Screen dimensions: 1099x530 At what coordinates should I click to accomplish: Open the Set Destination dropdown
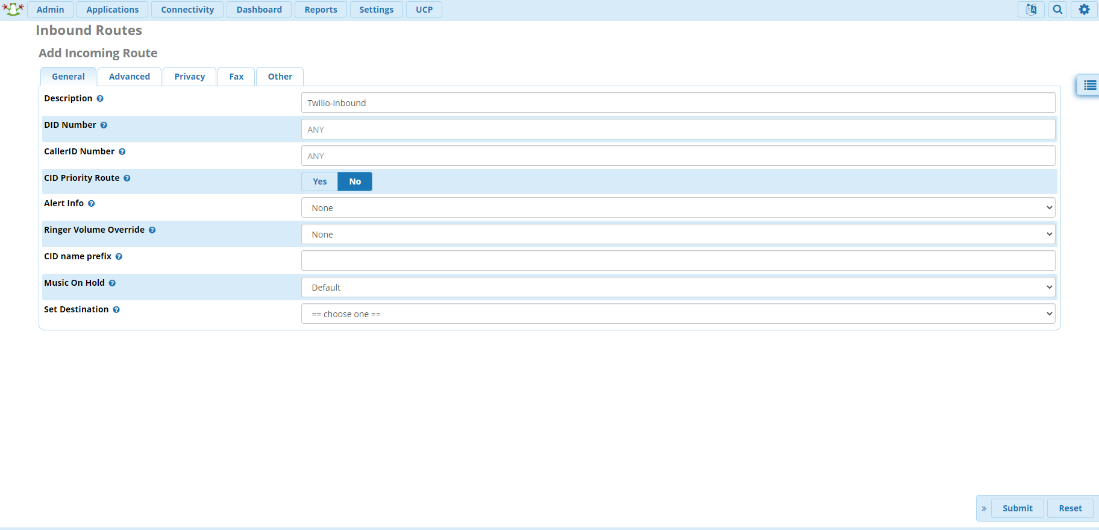click(678, 314)
